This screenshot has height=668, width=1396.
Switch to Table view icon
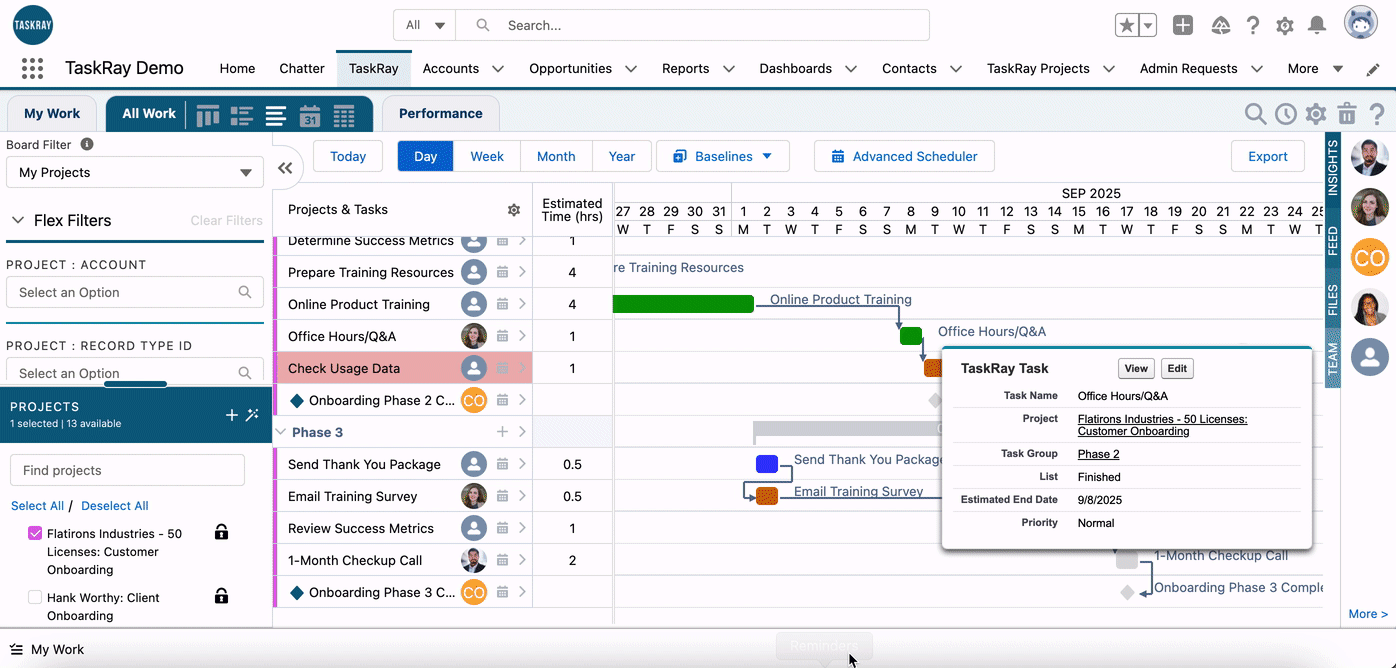[x=344, y=115]
